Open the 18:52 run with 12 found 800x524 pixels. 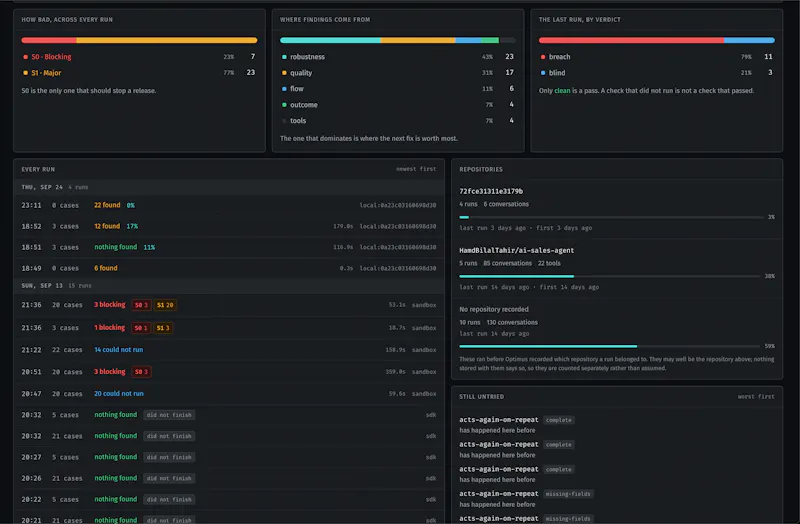pyautogui.click(x=229, y=226)
